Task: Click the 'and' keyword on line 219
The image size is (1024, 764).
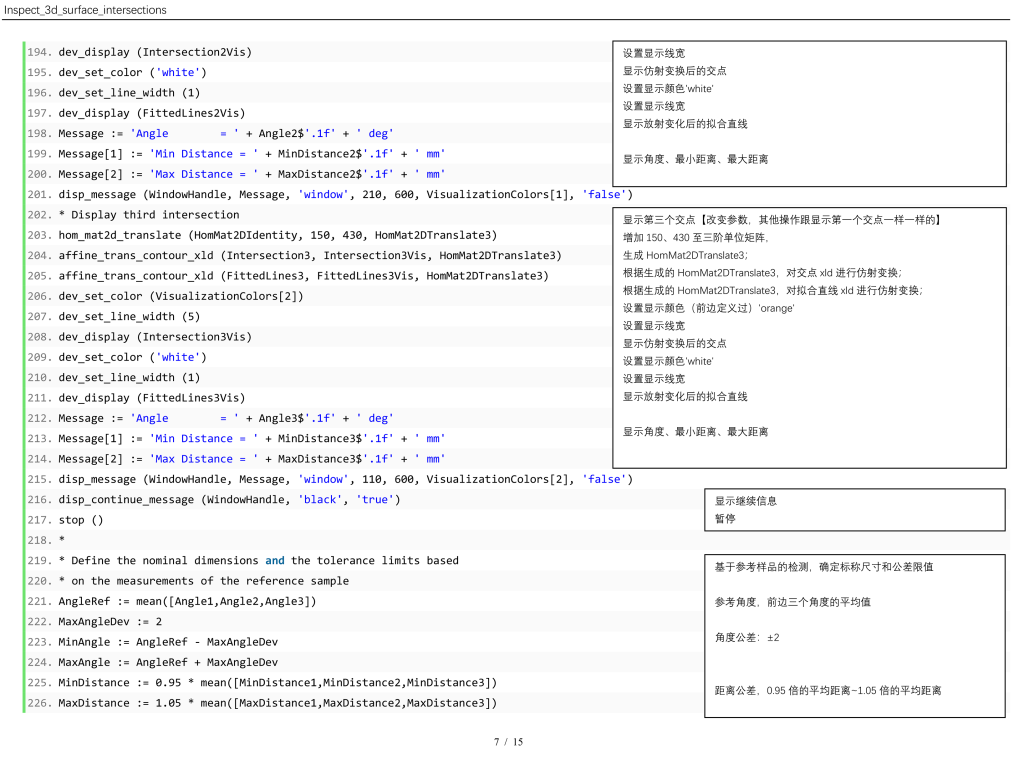Action: point(274,561)
